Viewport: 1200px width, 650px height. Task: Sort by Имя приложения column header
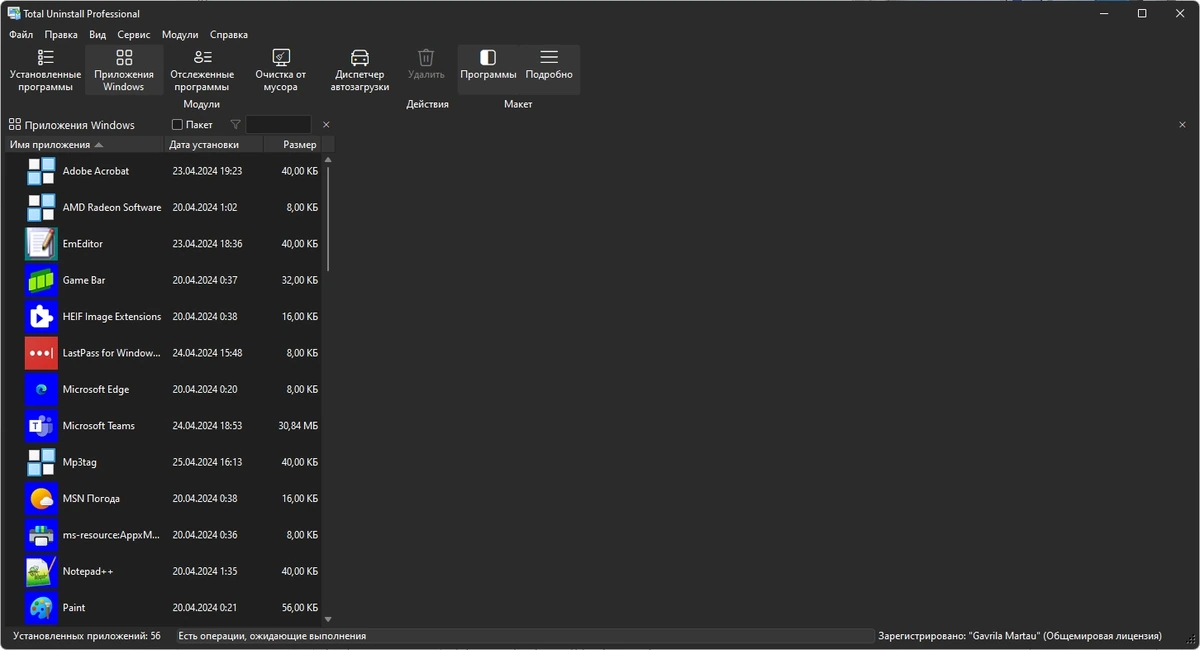click(x=83, y=145)
